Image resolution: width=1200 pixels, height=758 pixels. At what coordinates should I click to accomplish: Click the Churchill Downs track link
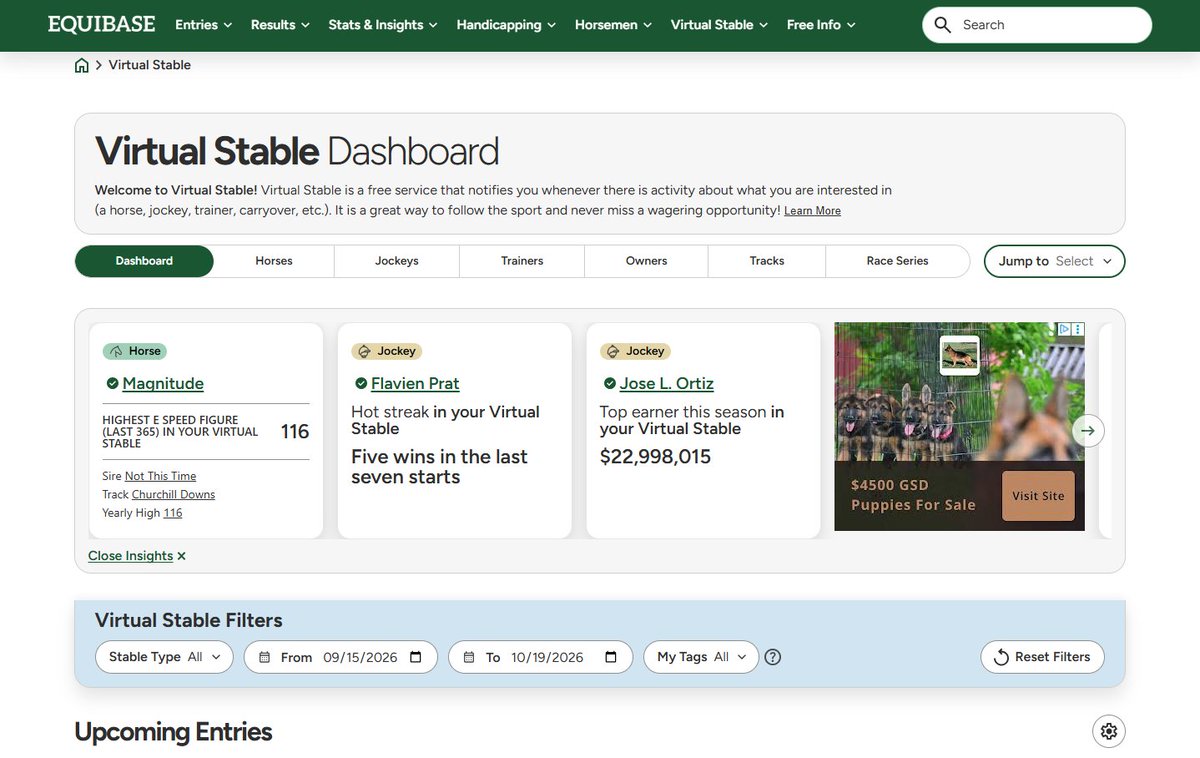coord(173,495)
